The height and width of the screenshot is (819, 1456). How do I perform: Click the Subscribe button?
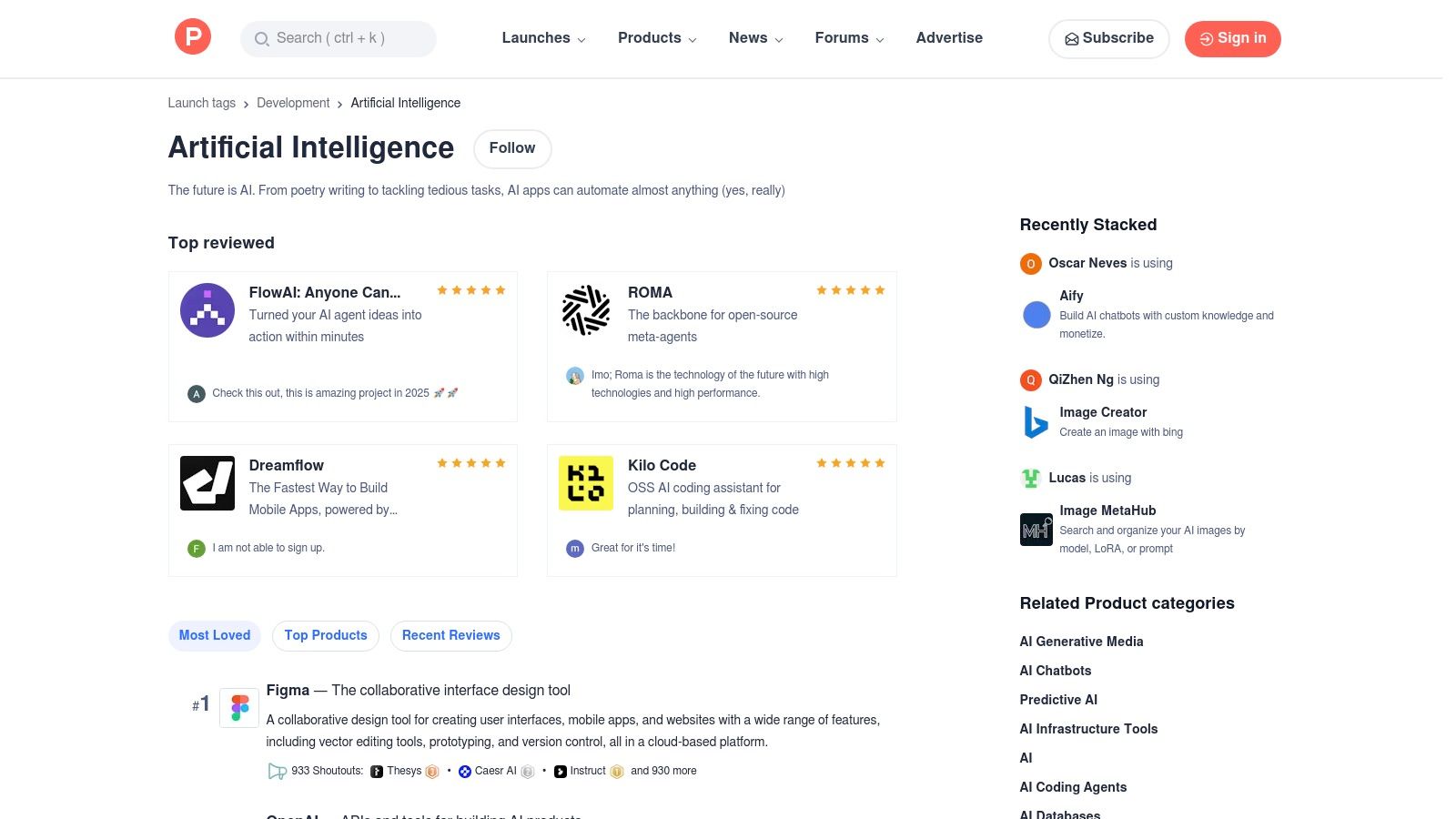click(1108, 38)
